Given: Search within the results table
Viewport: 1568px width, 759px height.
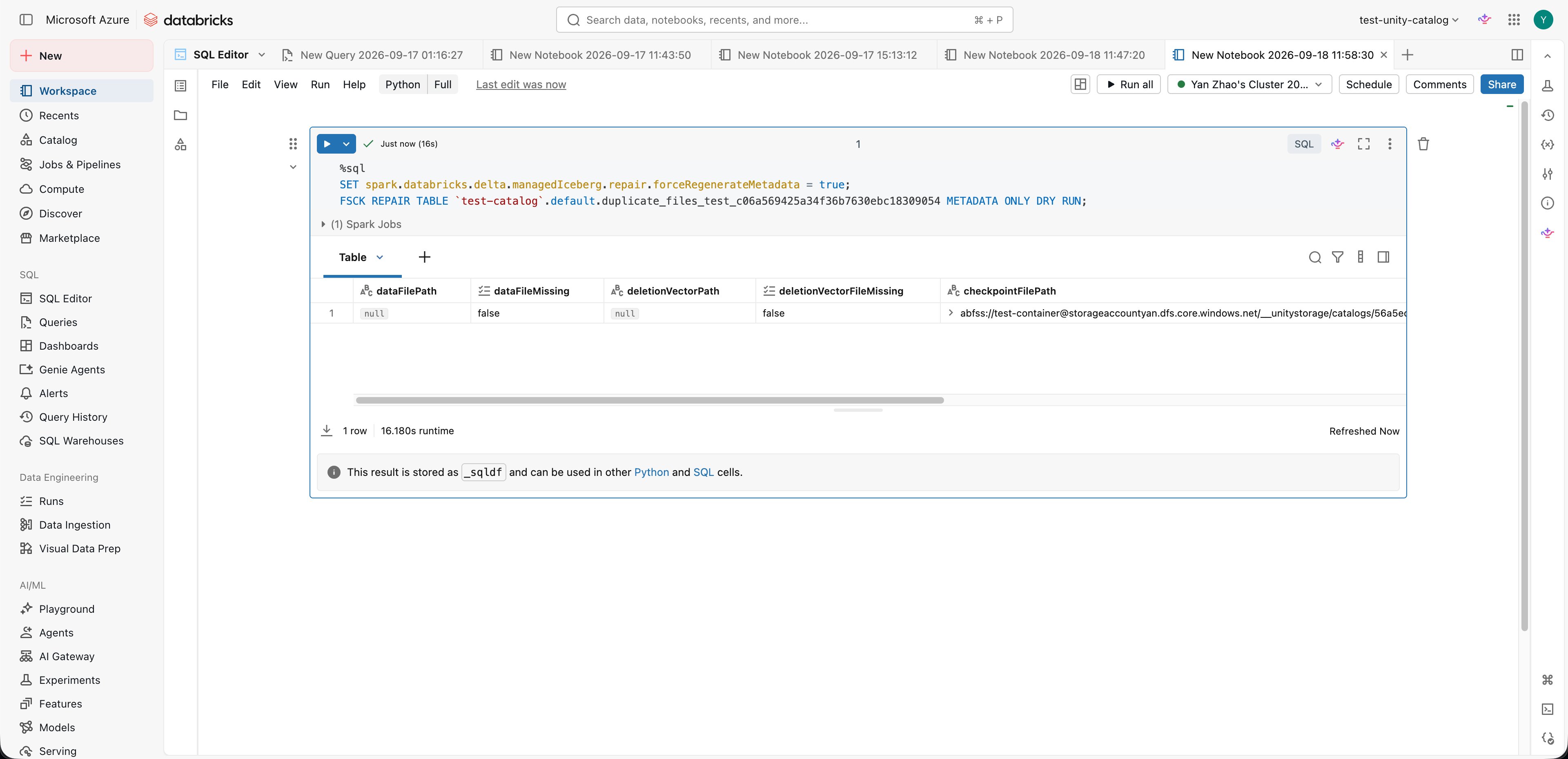Looking at the screenshot, I should tap(1315, 257).
